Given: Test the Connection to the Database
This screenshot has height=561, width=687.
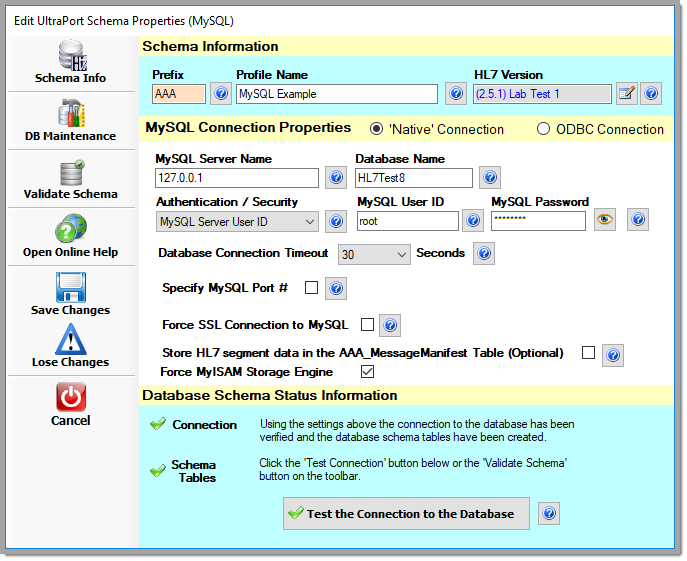Looking at the screenshot, I should (x=406, y=513).
